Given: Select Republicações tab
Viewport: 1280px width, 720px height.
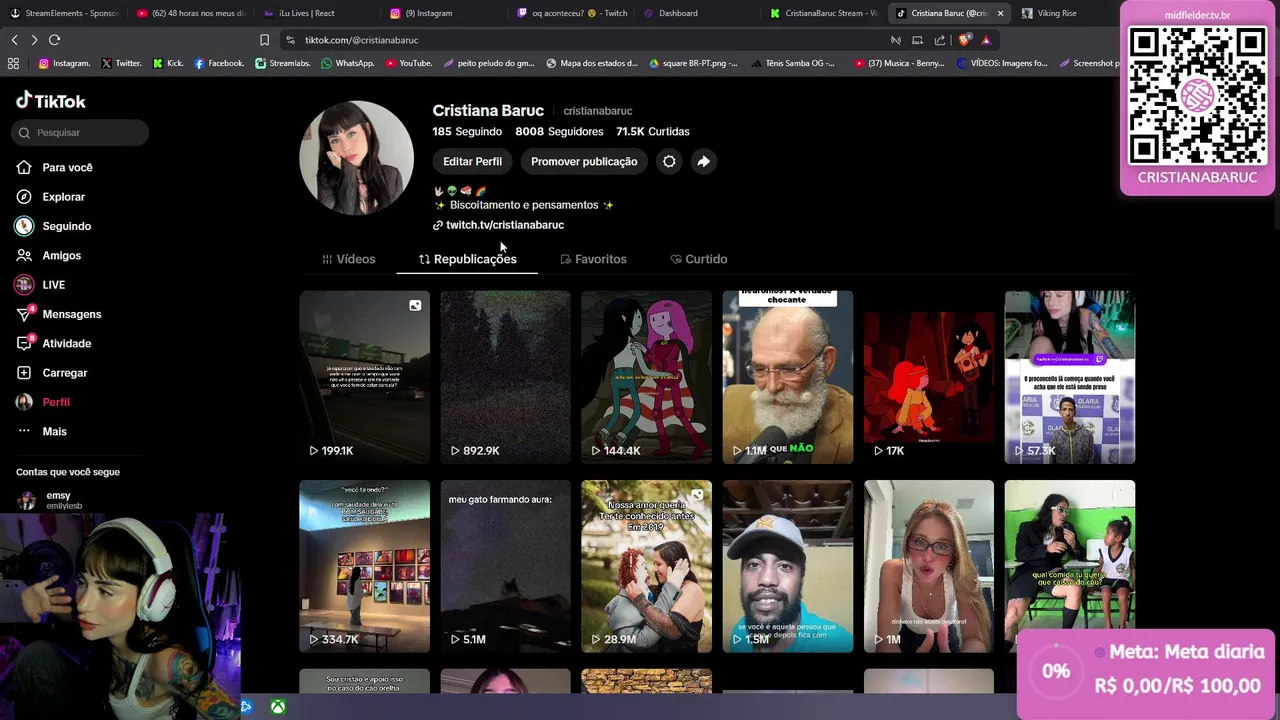Looking at the screenshot, I should (x=467, y=259).
